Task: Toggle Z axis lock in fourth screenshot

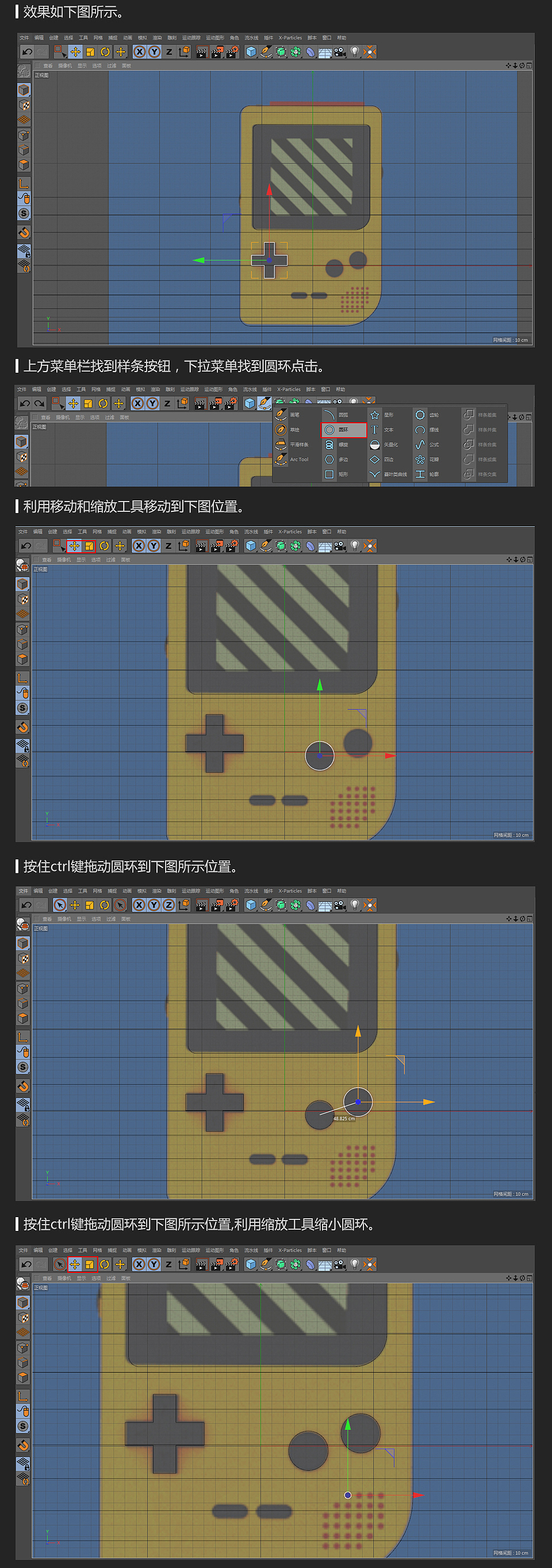Action: pos(168,905)
